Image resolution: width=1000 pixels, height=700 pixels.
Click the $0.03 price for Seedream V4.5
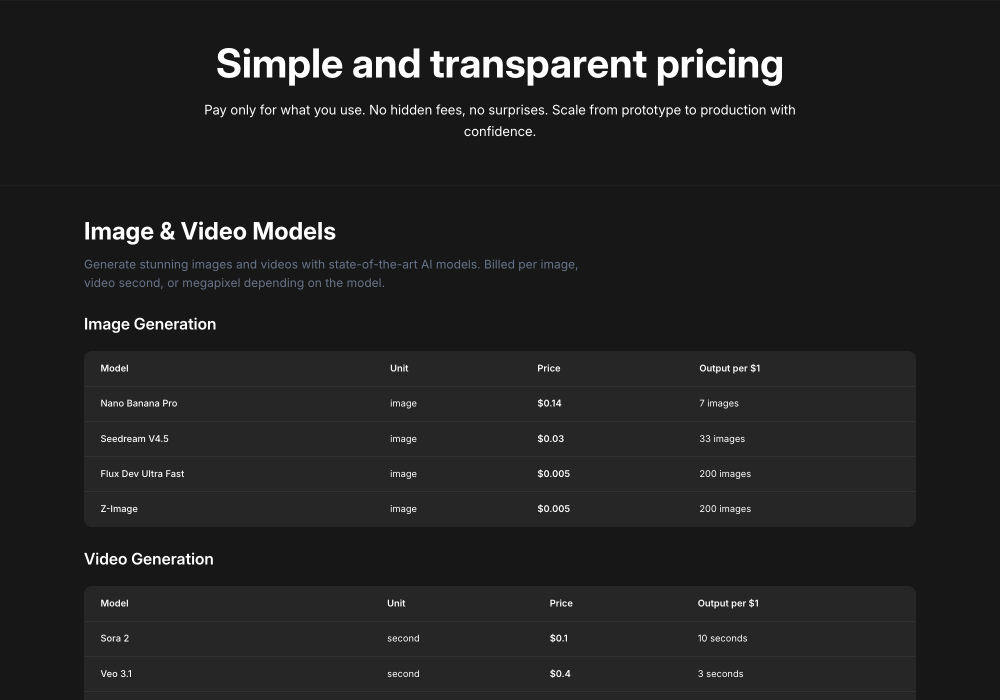point(550,439)
